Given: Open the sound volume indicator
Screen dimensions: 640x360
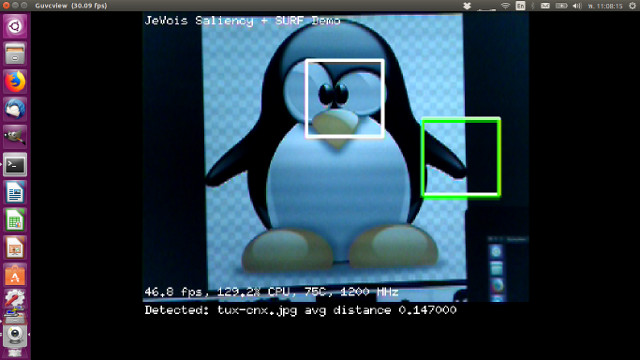Looking at the screenshot, I should coord(577,6).
